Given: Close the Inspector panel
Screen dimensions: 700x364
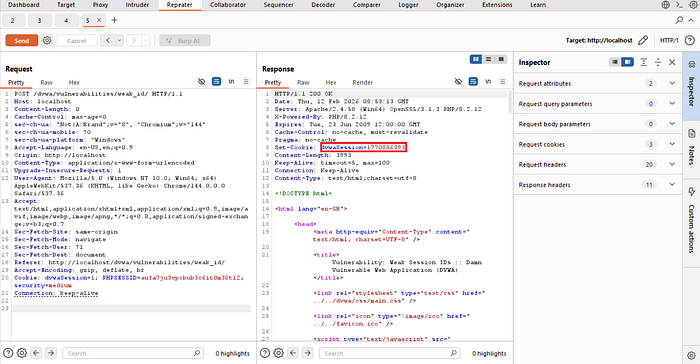Looking at the screenshot, I should click(x=672, y=62).
